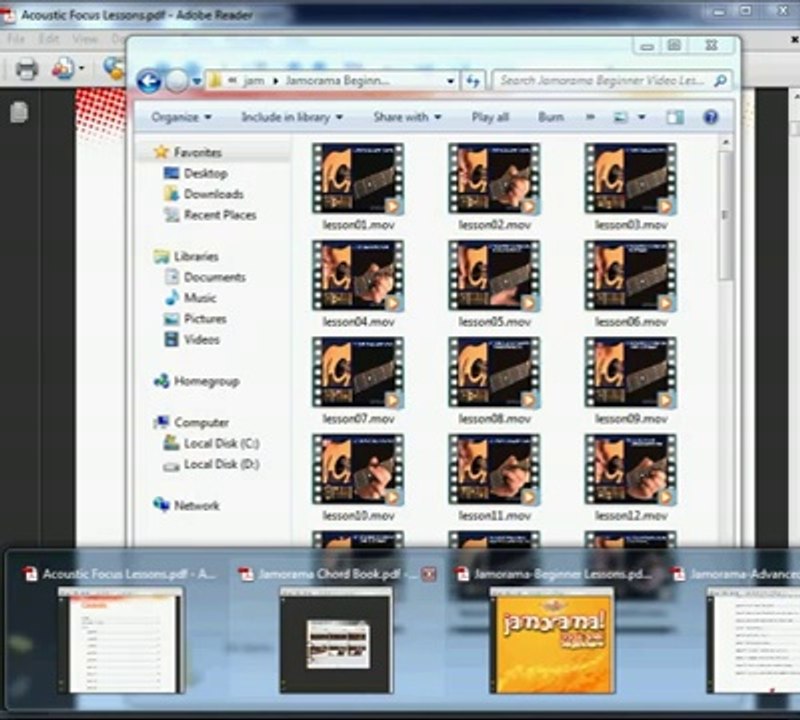Select Documents under Libraries
The width and height of the screenshot is (800, 720).
click(214, 277)
